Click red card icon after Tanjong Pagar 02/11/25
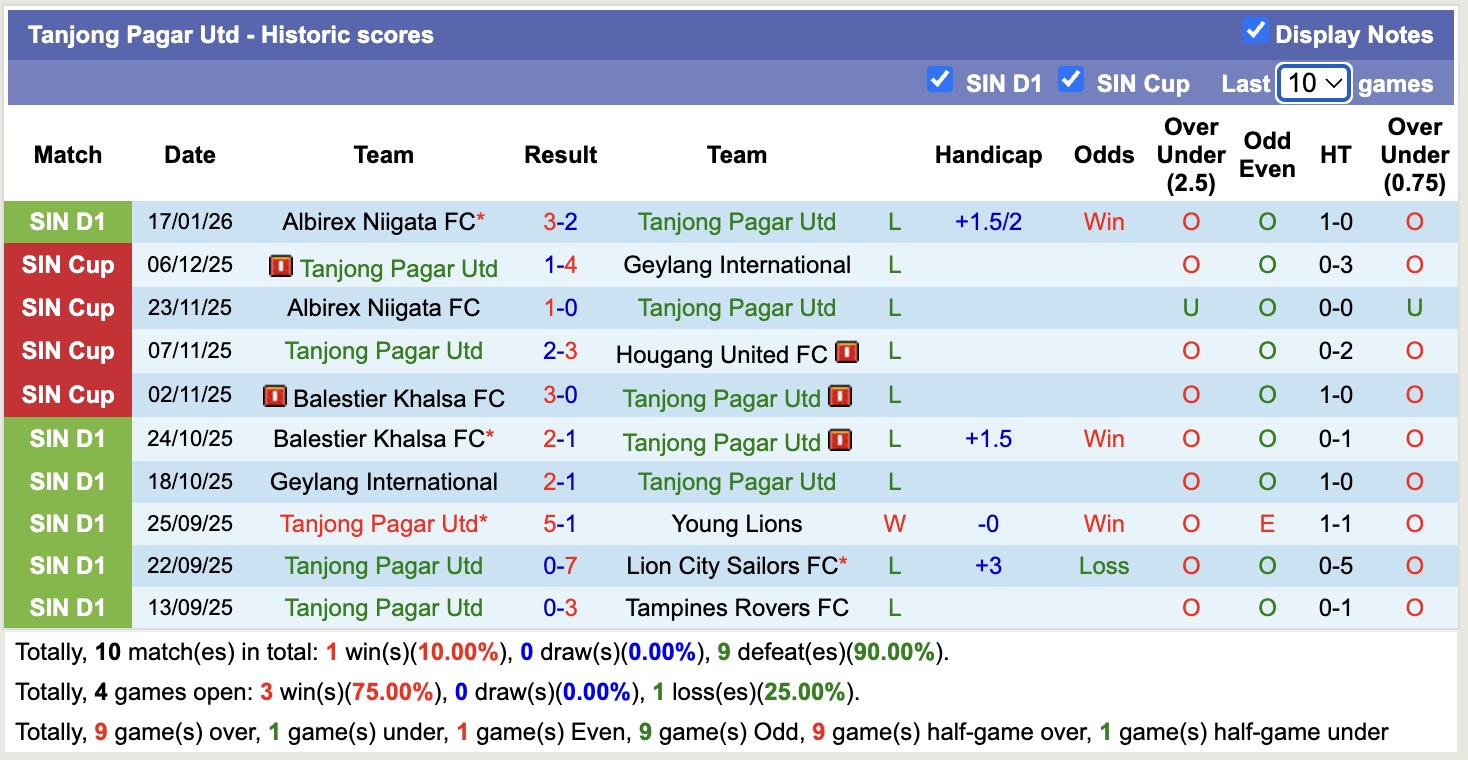The image size is (1468, 760). [x=840, y=397]
